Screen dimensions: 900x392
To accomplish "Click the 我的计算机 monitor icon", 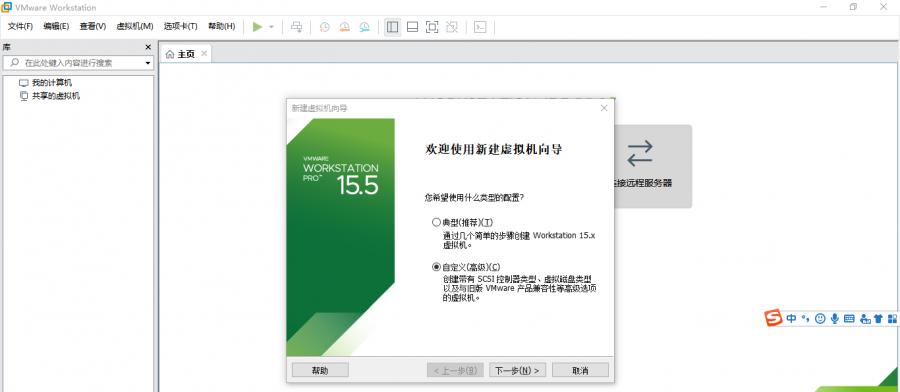I will tap(24, 83).
